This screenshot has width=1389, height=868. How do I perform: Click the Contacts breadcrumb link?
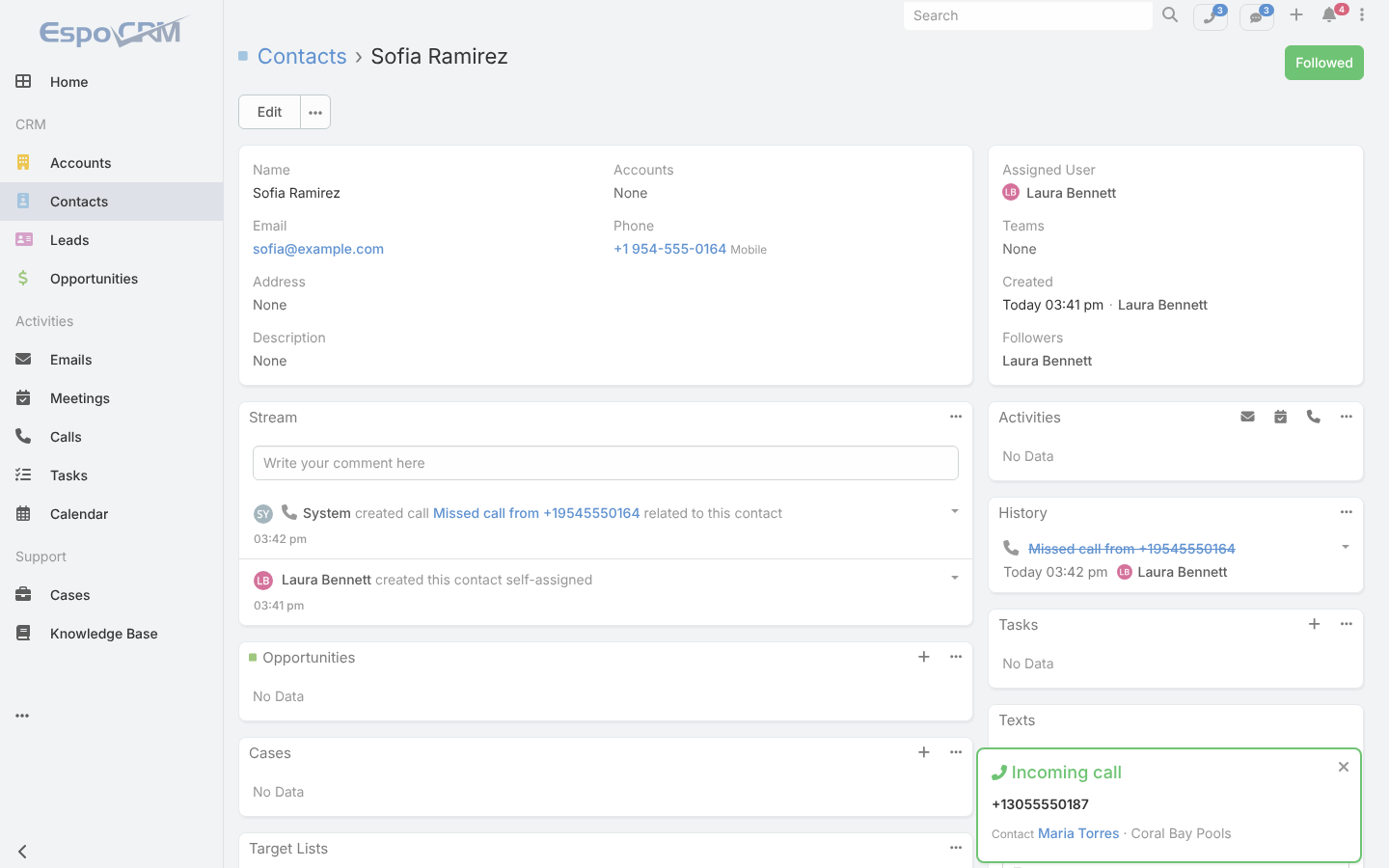coord(302,56)
